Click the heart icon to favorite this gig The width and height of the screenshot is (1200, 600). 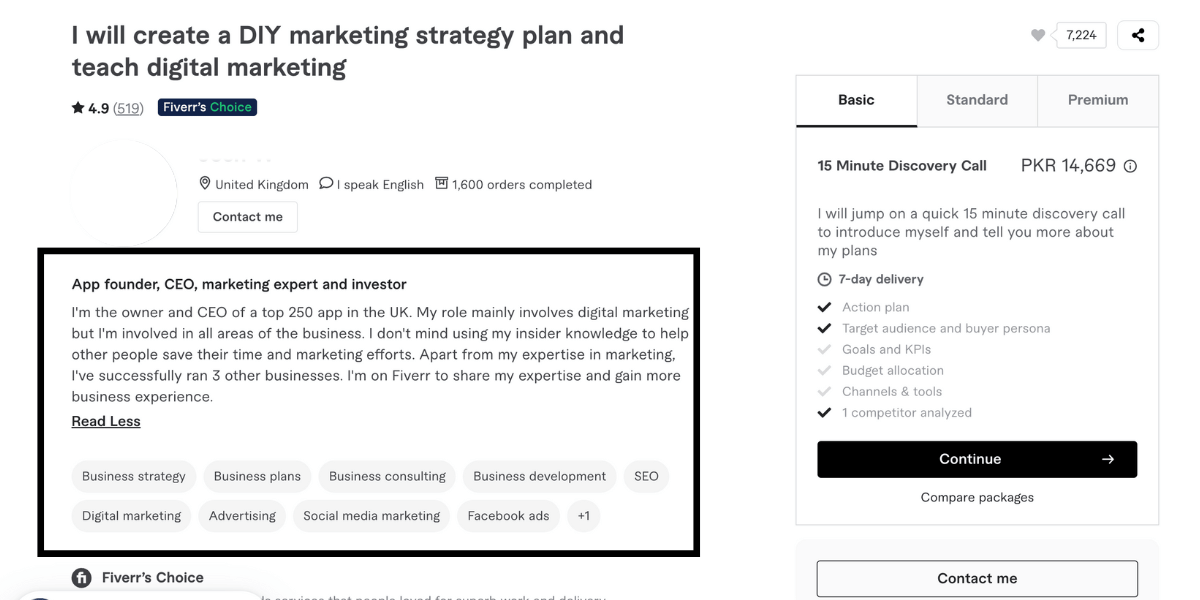coord(1040,34)
